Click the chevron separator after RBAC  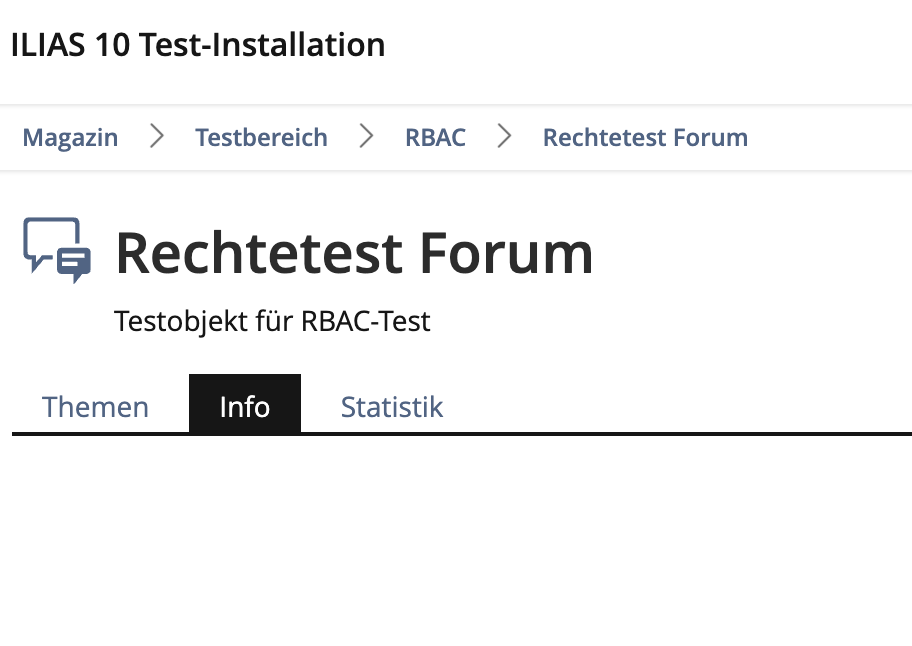point(504,137)
